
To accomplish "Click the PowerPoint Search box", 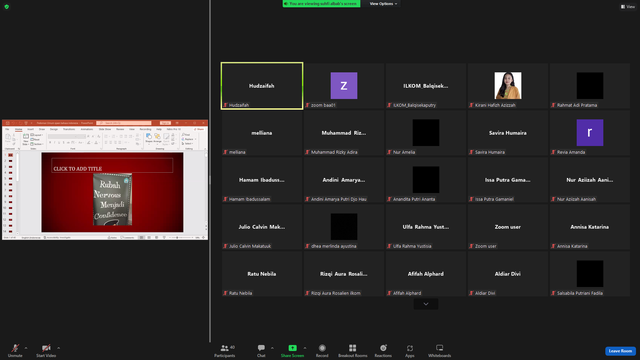I will click(124, 123).
